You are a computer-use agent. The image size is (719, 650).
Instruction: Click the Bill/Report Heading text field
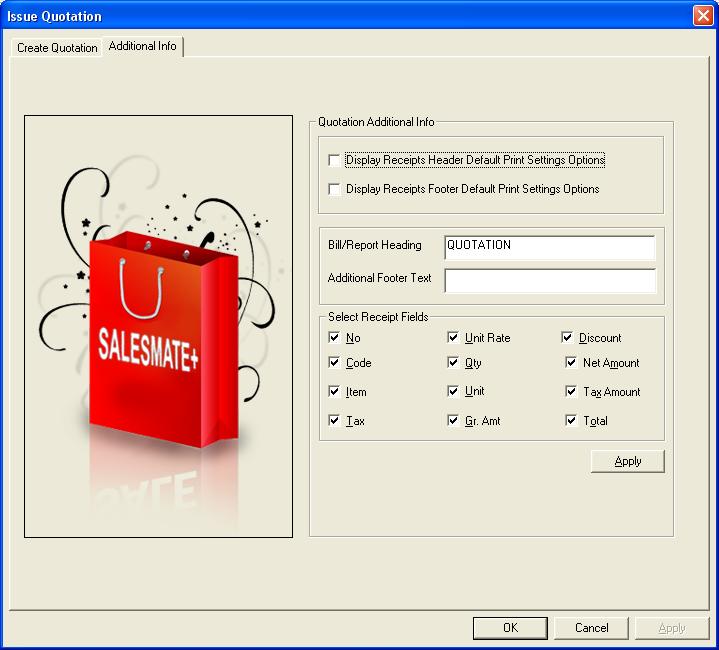click(x=550, y=248)
